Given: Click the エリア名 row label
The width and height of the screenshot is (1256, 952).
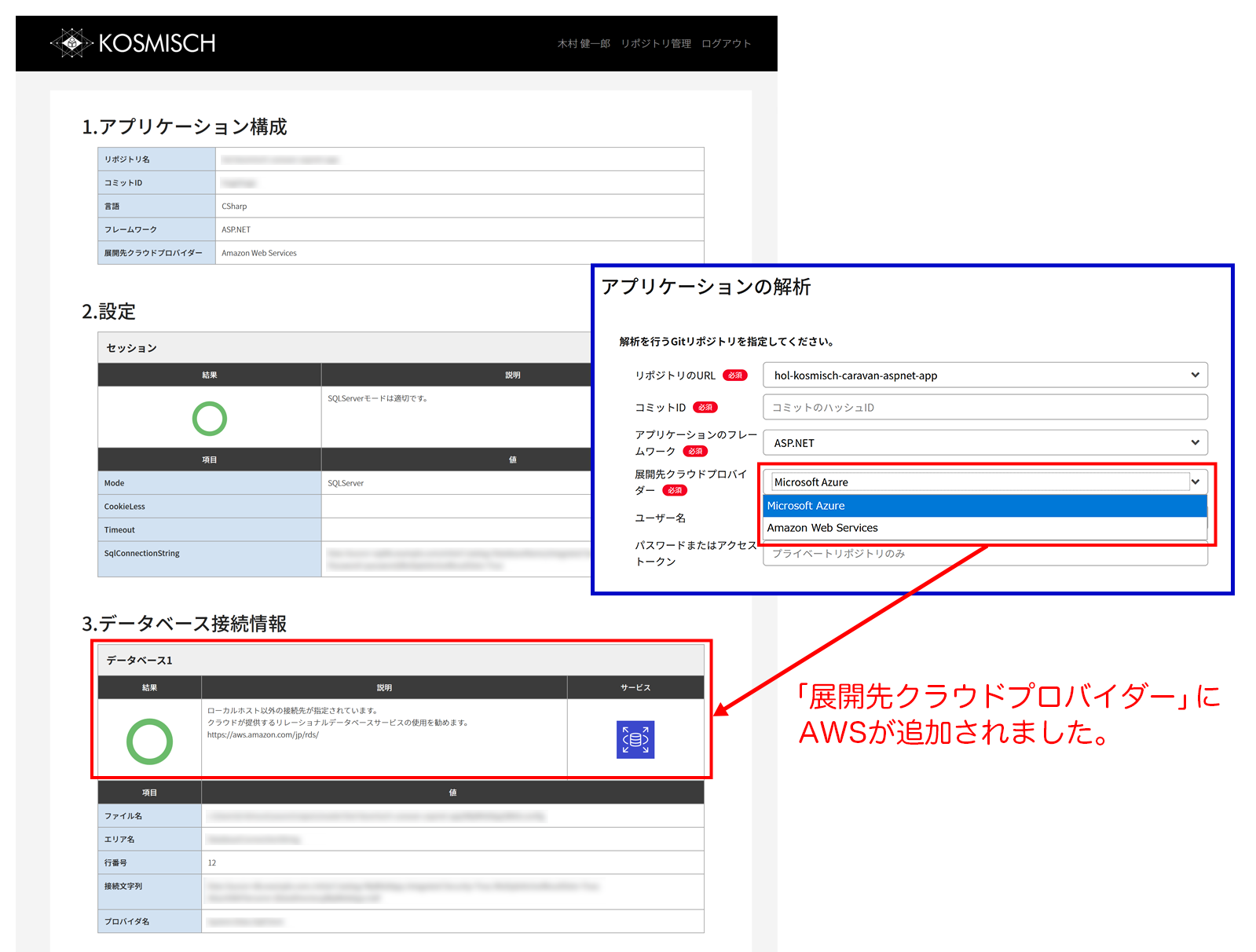Looking at the screenshot, I should pyautogui.click(x=149, y=840).
